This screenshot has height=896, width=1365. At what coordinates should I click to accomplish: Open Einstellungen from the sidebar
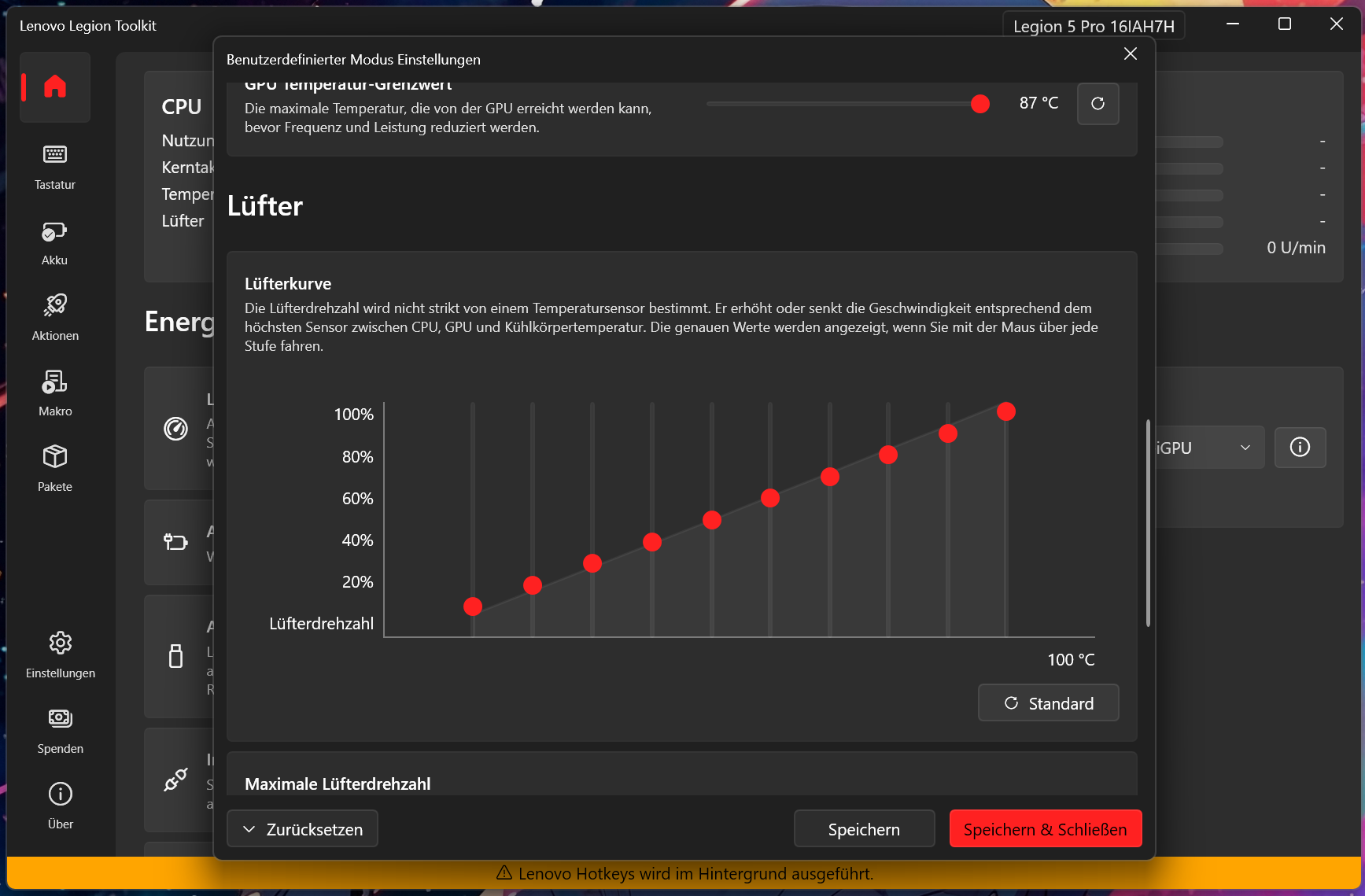tap(61, 654)
